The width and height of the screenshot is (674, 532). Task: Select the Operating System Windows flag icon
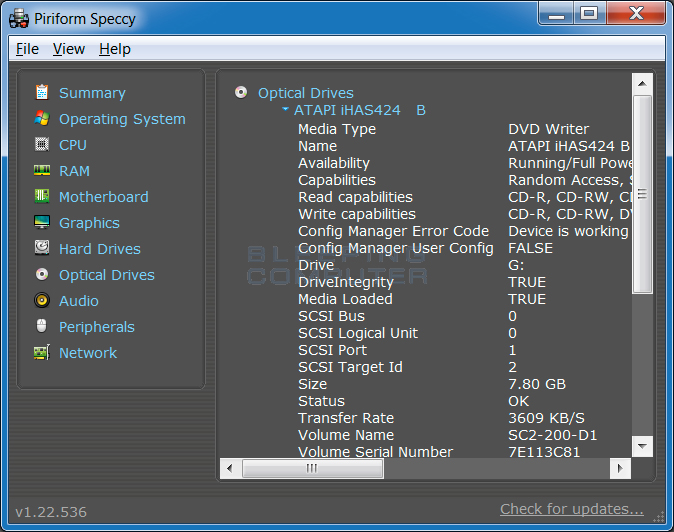(42, 118)
